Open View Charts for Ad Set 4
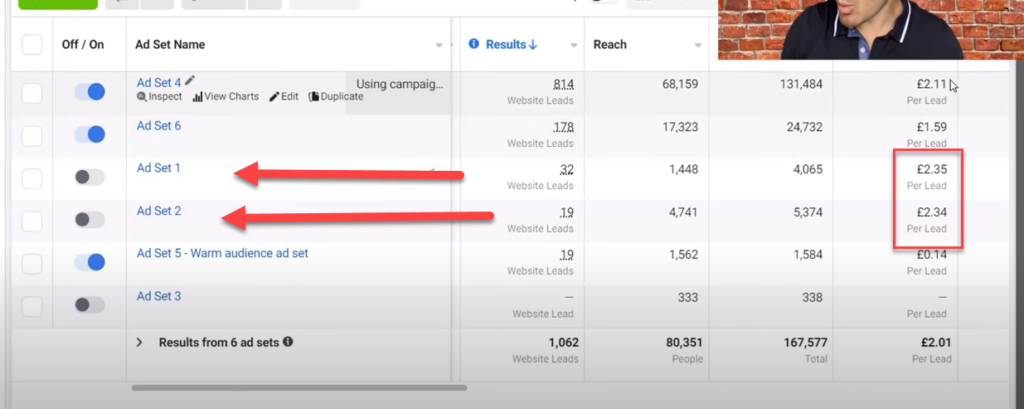 click(226, 97)
